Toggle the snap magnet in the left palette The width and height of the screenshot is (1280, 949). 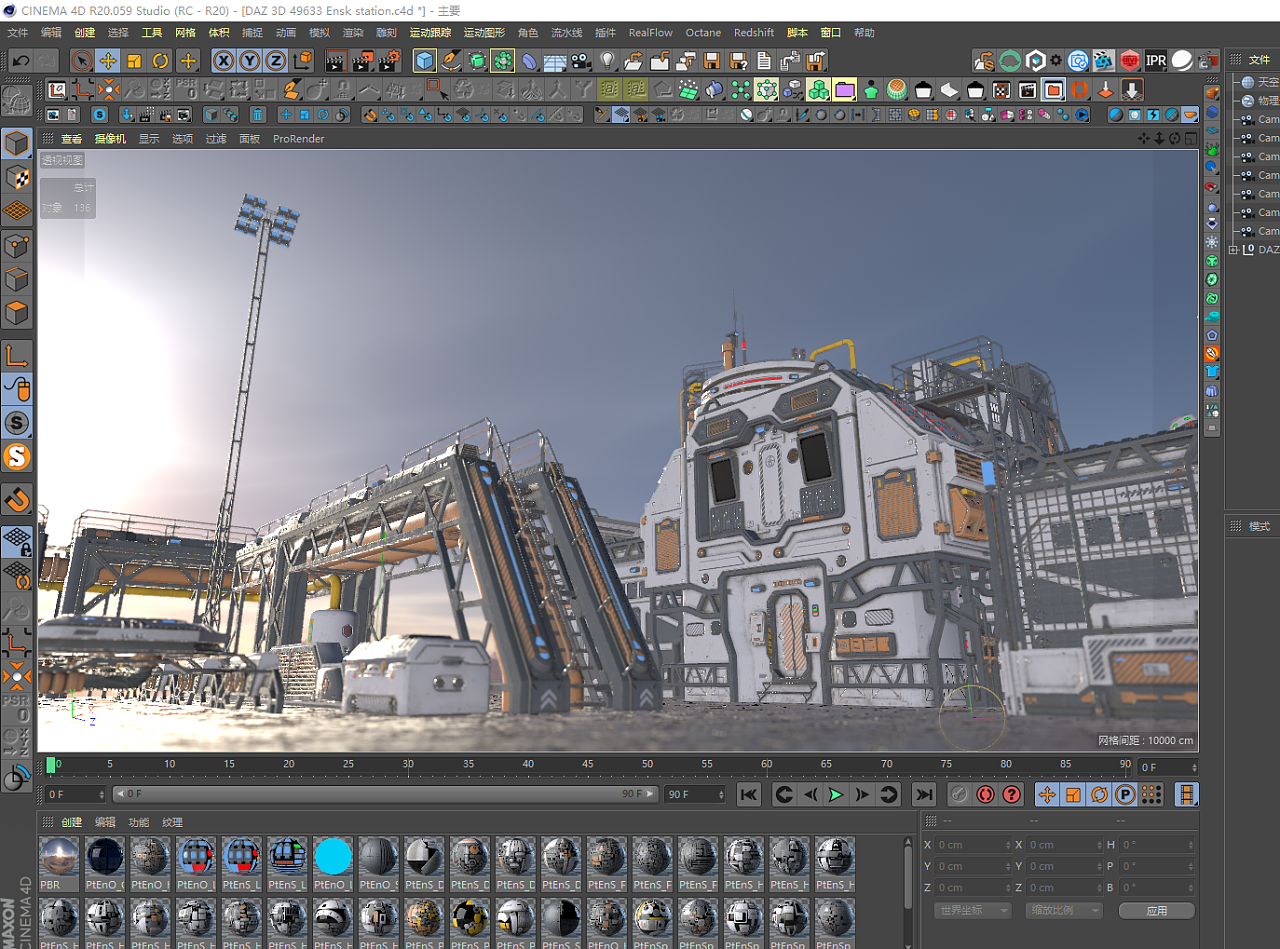coord(17,499)
